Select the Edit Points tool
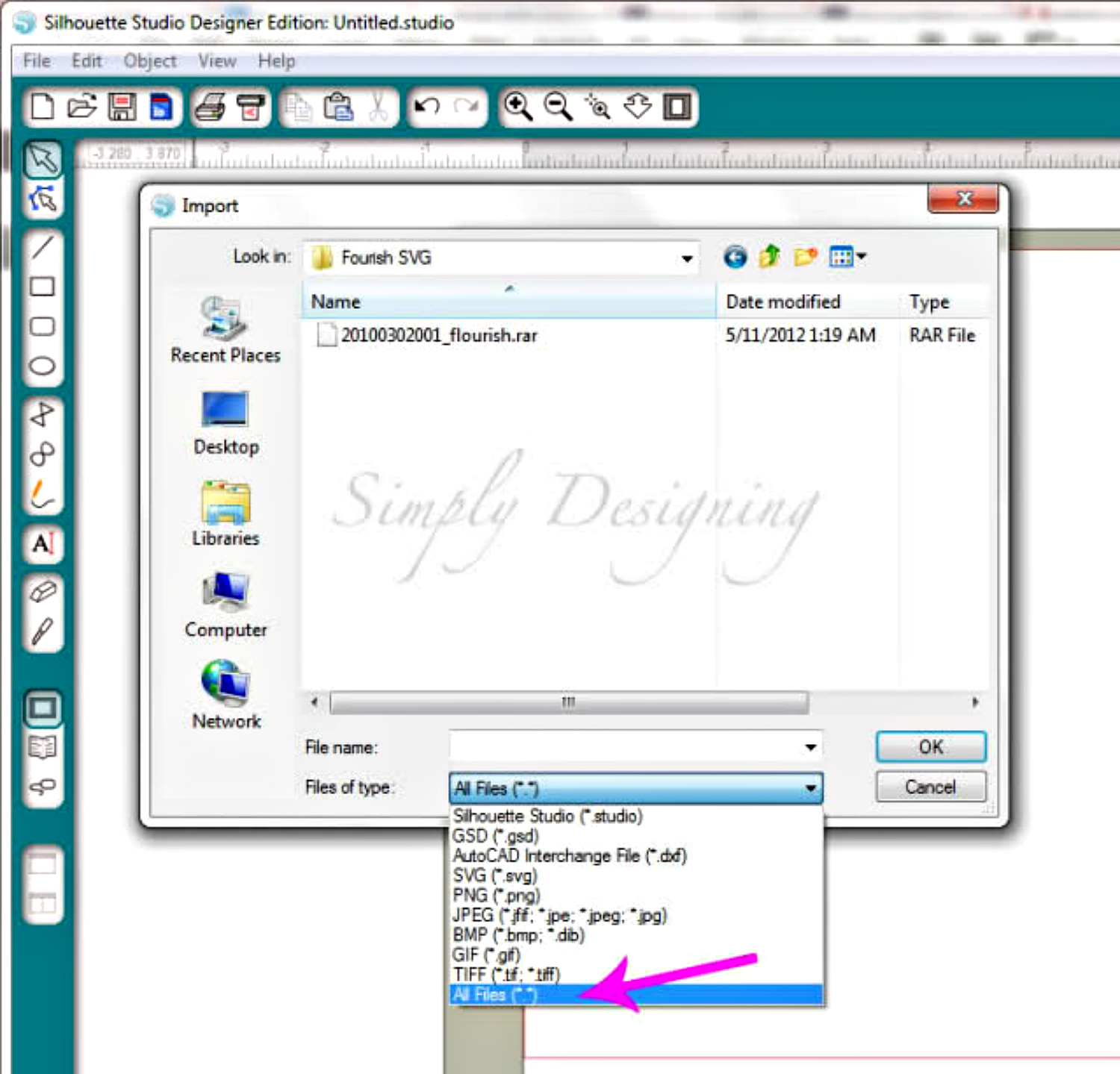The width and height of the screenshot is (1120, 1074). (x=43, y=199)
